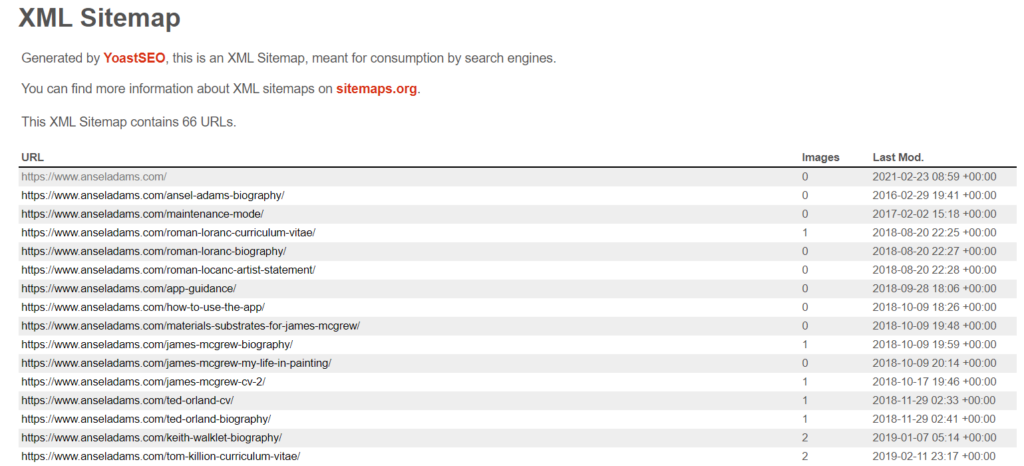Open the james-mcgrew-biography URL
The width and height of the screenshot is (1024, 466).
pyautogui.click(x=156, y=344)
